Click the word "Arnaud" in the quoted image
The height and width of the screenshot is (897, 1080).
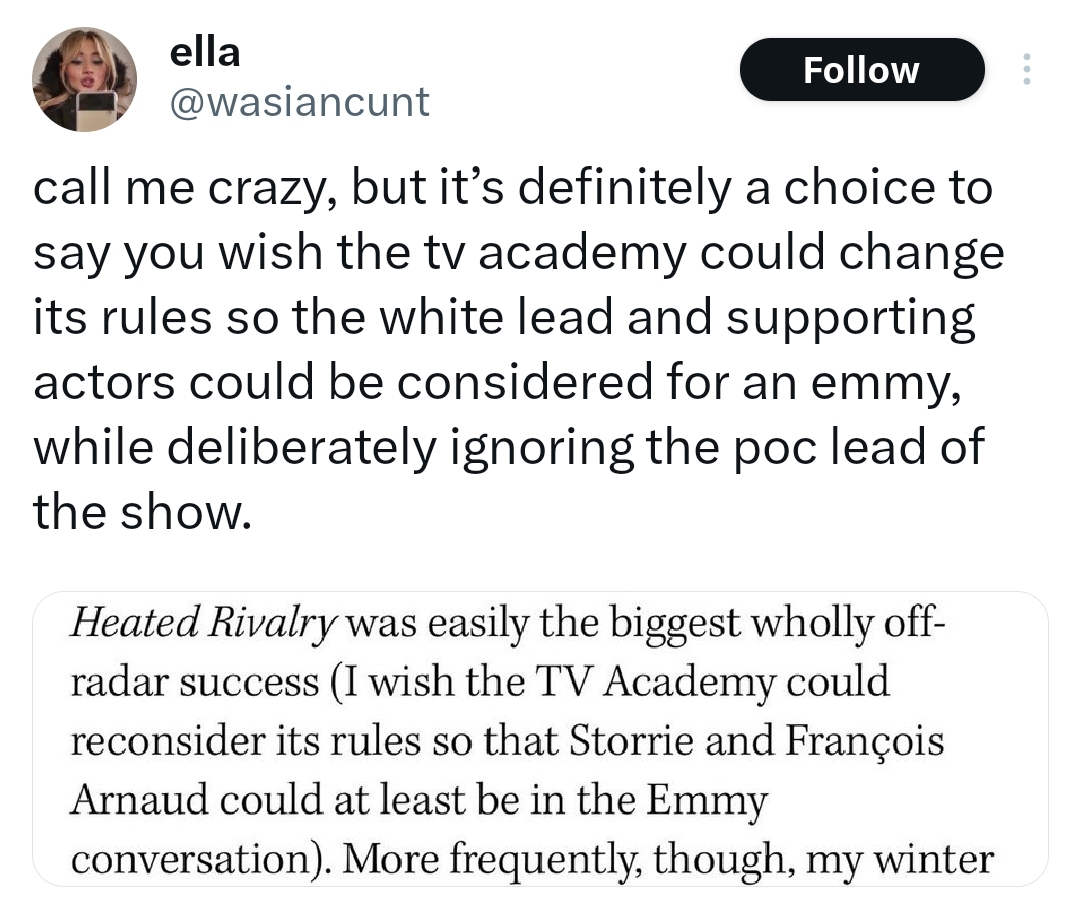[x=140, y=800]
